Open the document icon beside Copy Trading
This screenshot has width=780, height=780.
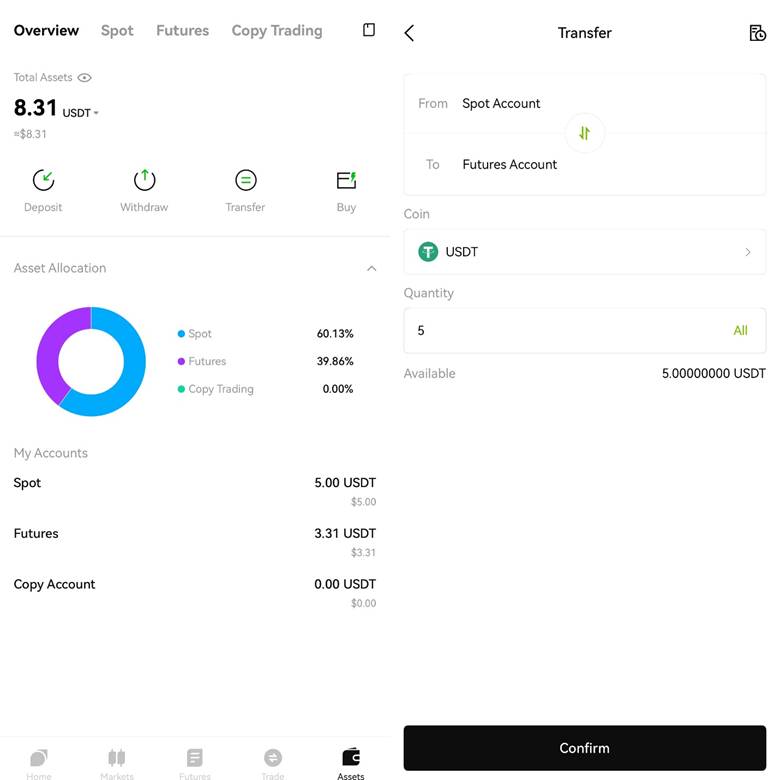369,30
